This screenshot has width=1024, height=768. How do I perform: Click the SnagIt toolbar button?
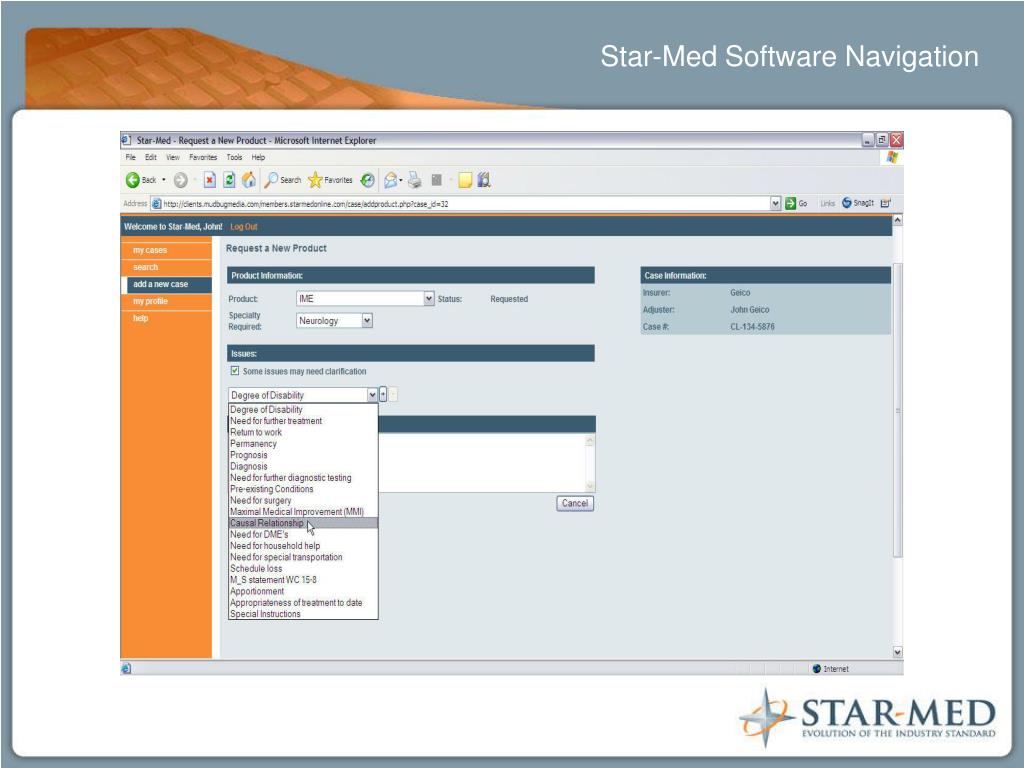(859, 203)
